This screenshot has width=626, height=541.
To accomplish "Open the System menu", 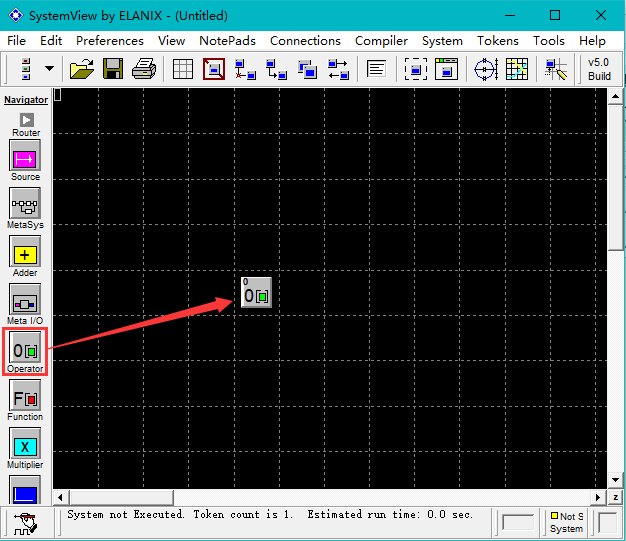I will (442, 41).
